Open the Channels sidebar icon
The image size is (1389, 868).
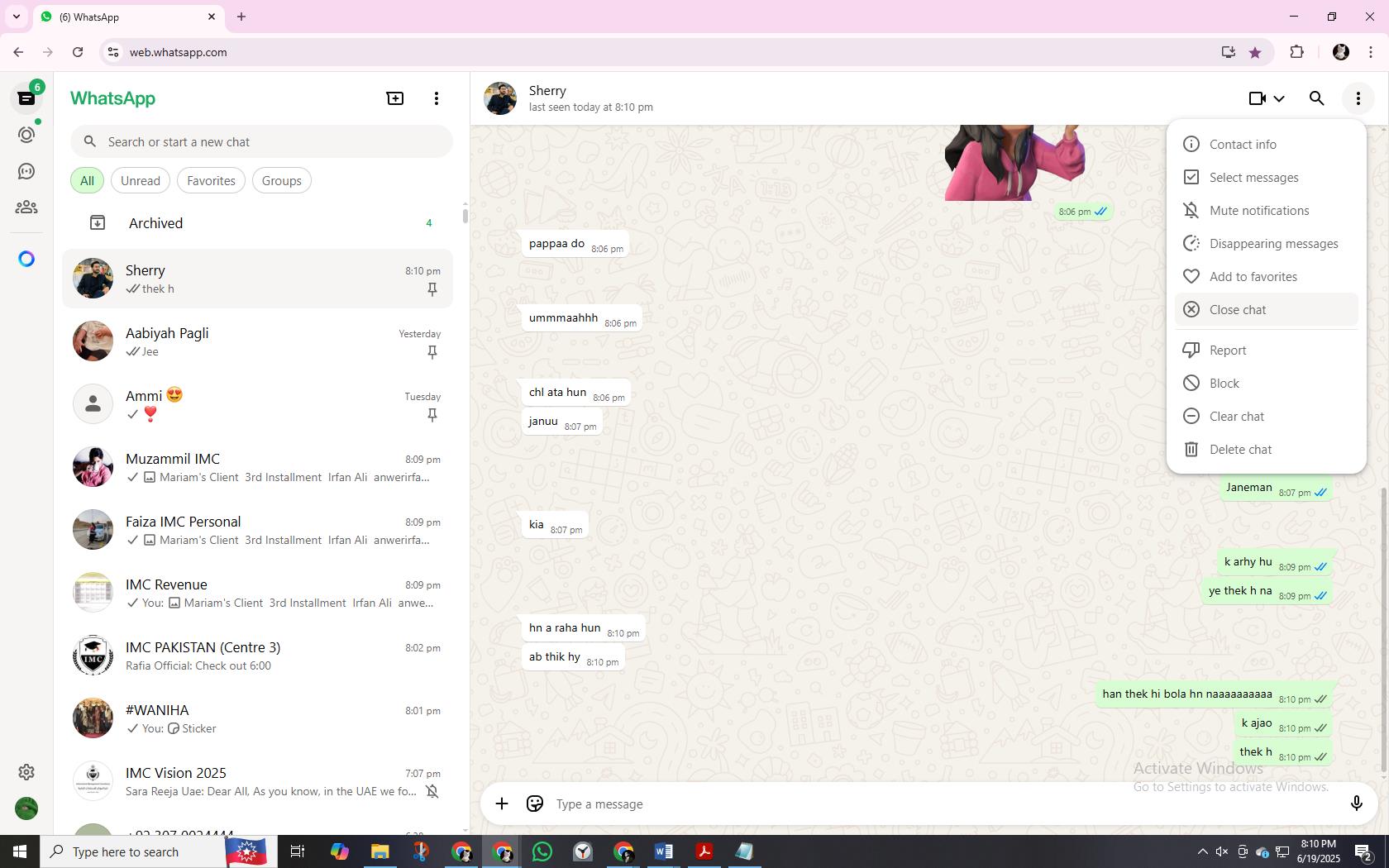[x=26, y=171]
